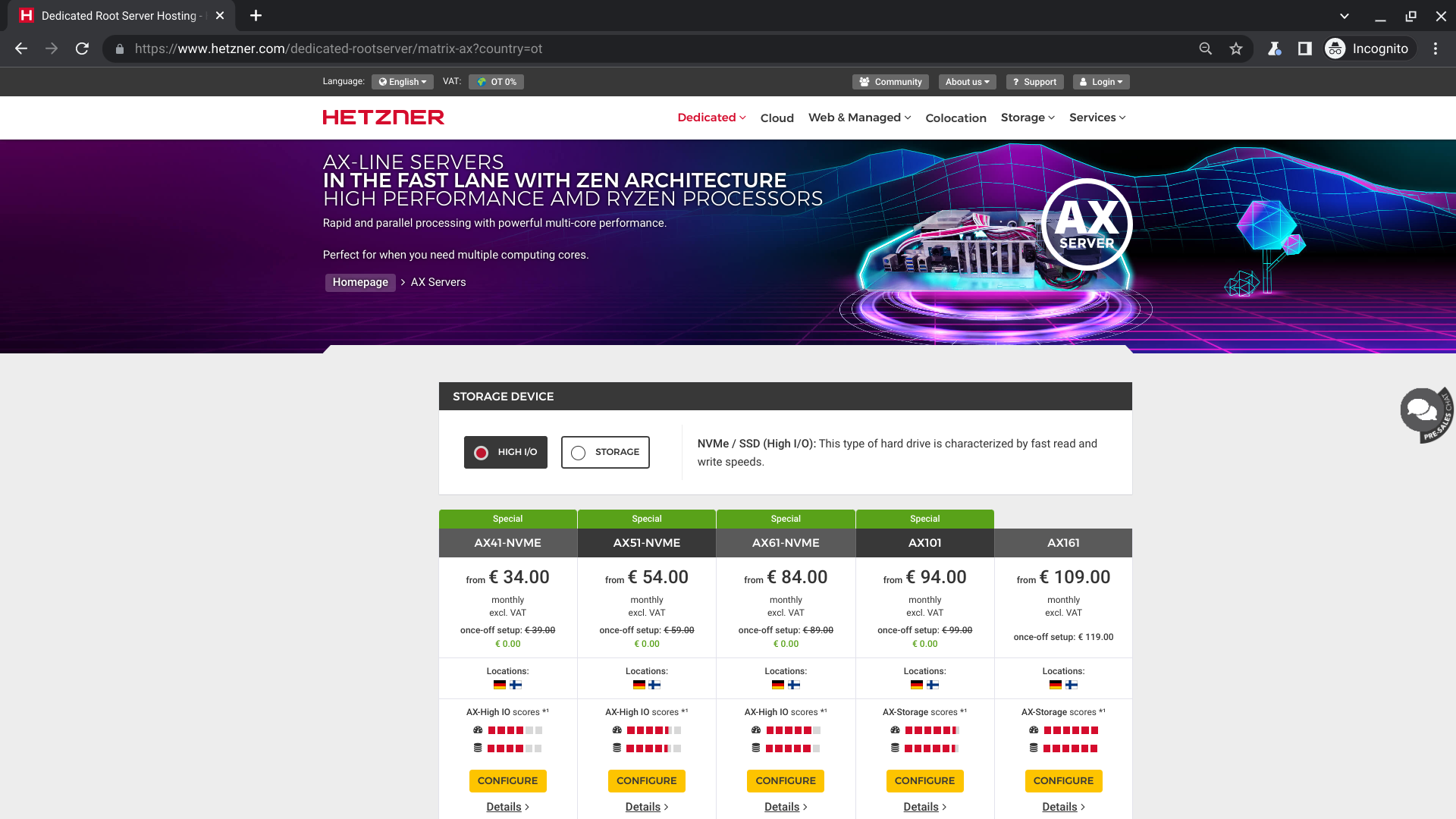Viewport: 1456px width, 819px height.
Task: Open Details for AX41-NVME
Action: tap(507, 807)
